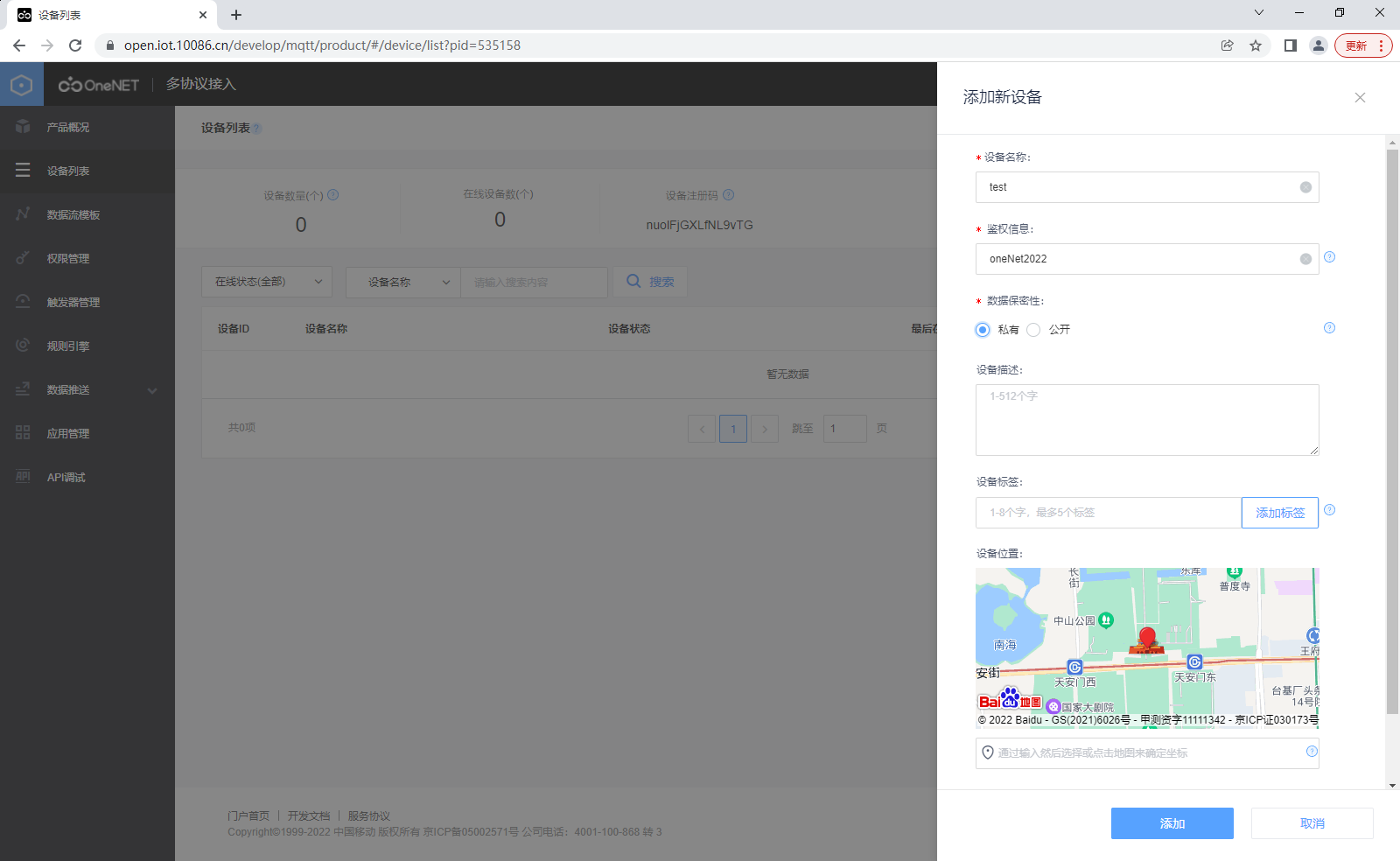1400x861 pixels.
Task: Expand 数据推送 sidebar chevron
Action: pos(152,391)
